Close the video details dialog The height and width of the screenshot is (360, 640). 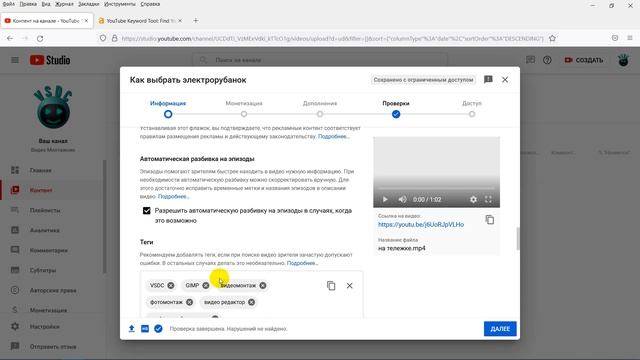pos(505,80)
